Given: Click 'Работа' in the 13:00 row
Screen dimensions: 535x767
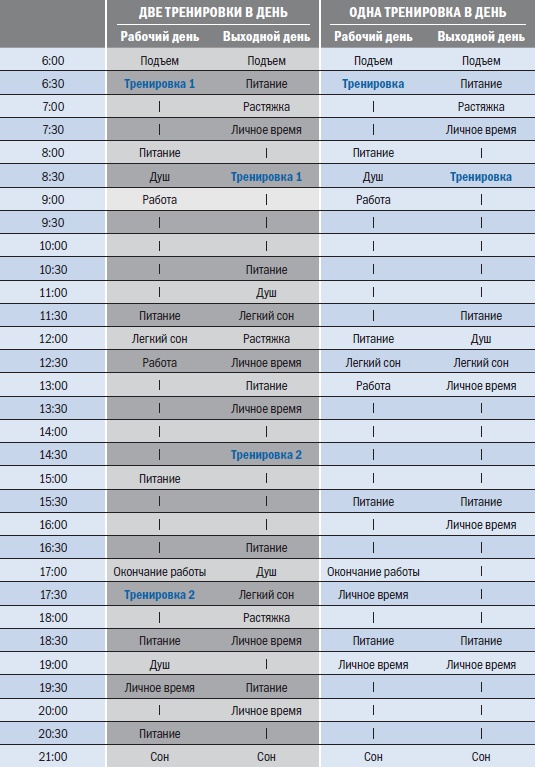Looking at the screenshot, I should point(373,385).
